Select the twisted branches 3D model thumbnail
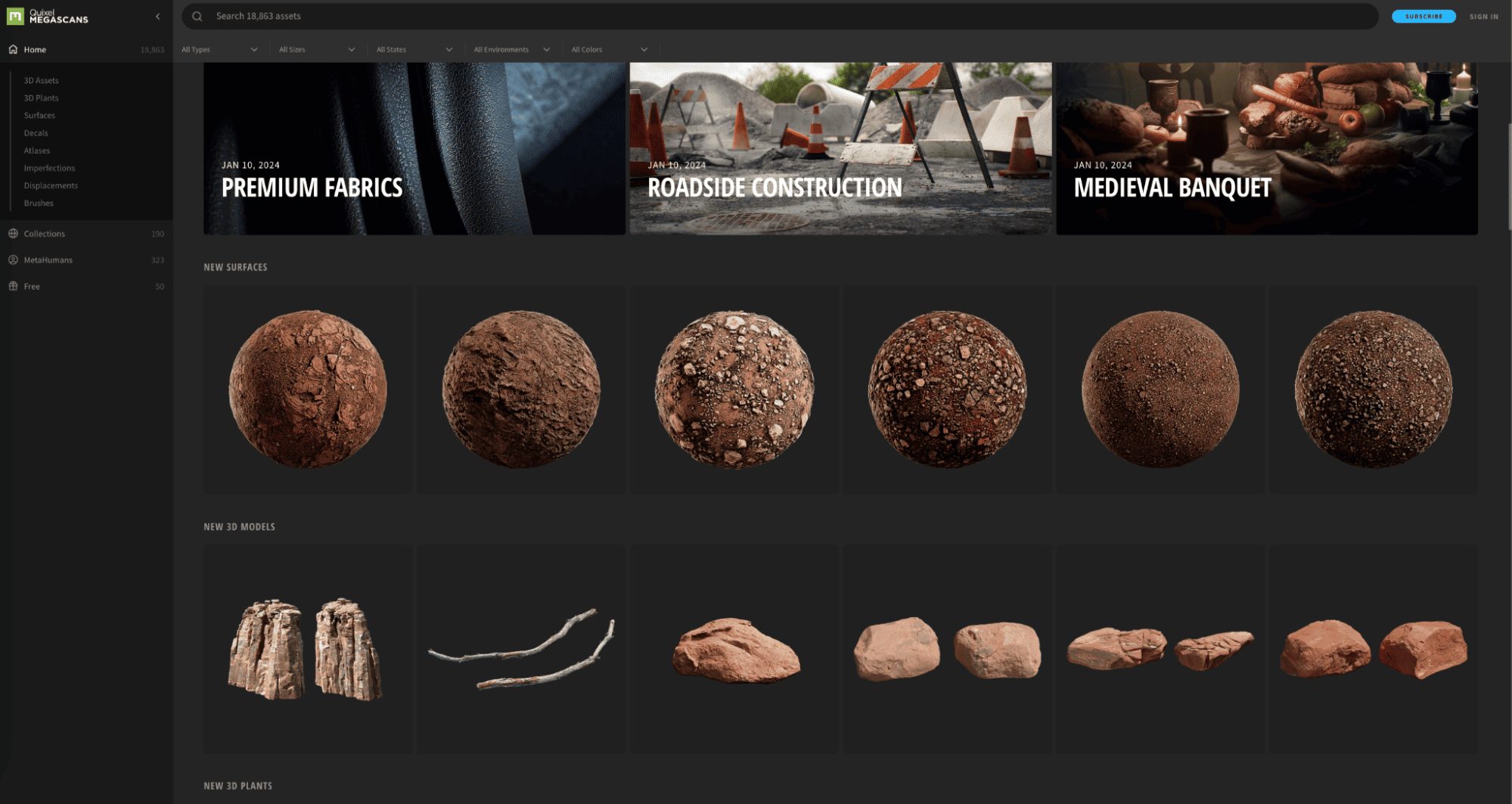Viewport: 1512px width, 804px height. [521, 649]
